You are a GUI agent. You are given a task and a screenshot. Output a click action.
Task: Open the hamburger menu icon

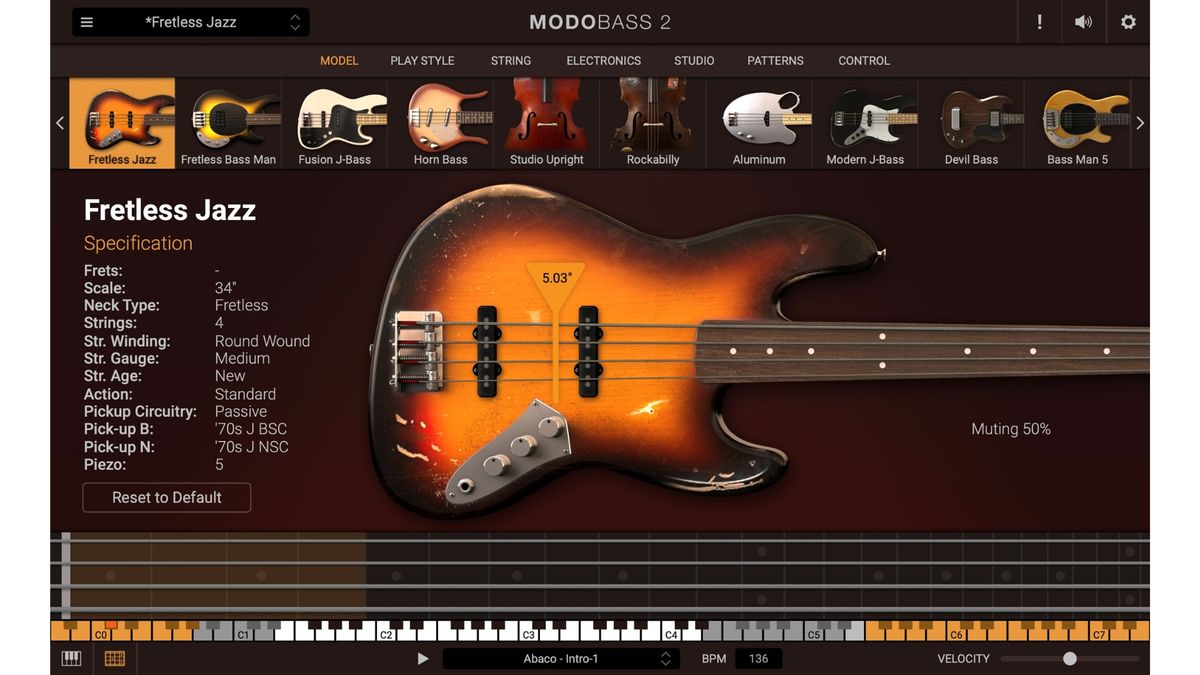tap(87, 22)
